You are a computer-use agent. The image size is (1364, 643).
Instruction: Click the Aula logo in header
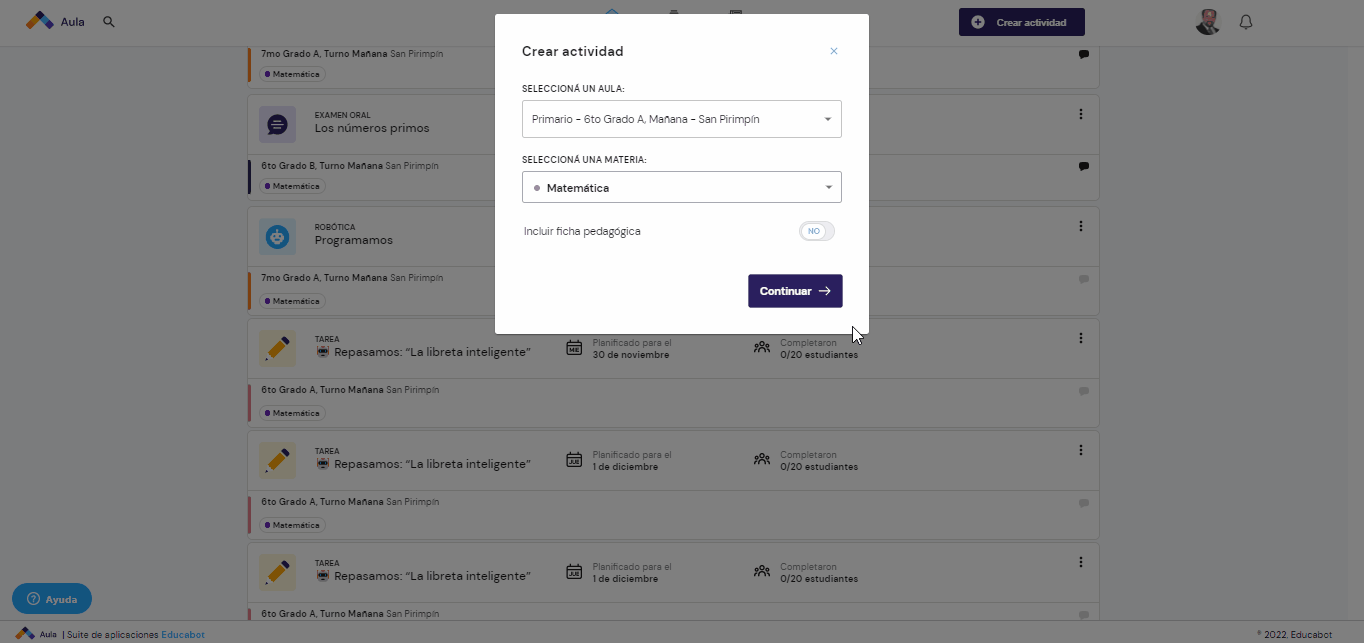55,21
